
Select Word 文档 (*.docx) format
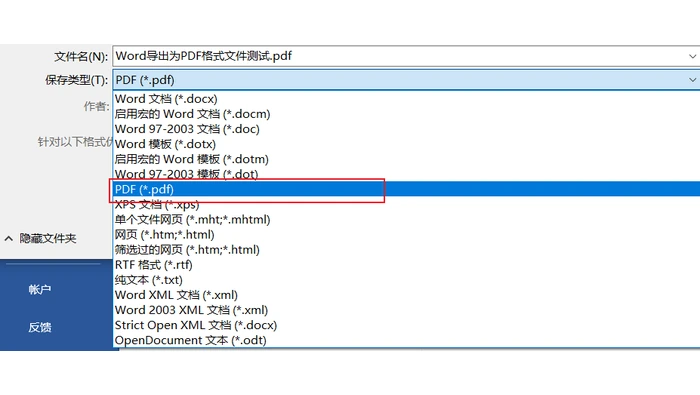(x=406, y=99)
